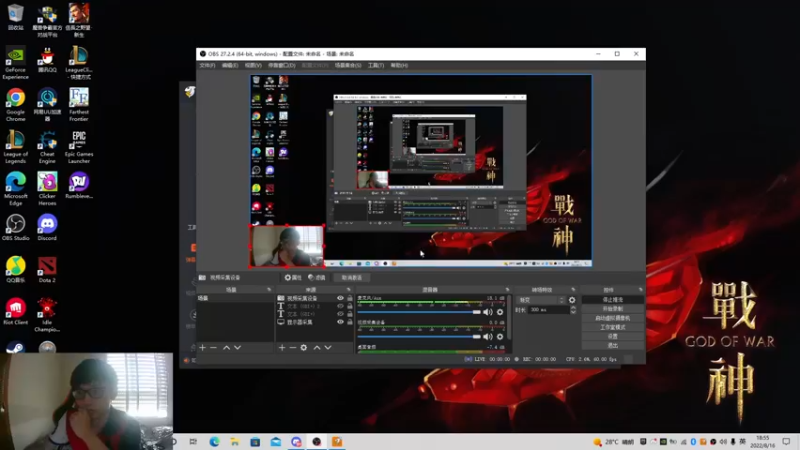
Task: Open the Riot Client desktop shortcut
Action: click(15, 312)
